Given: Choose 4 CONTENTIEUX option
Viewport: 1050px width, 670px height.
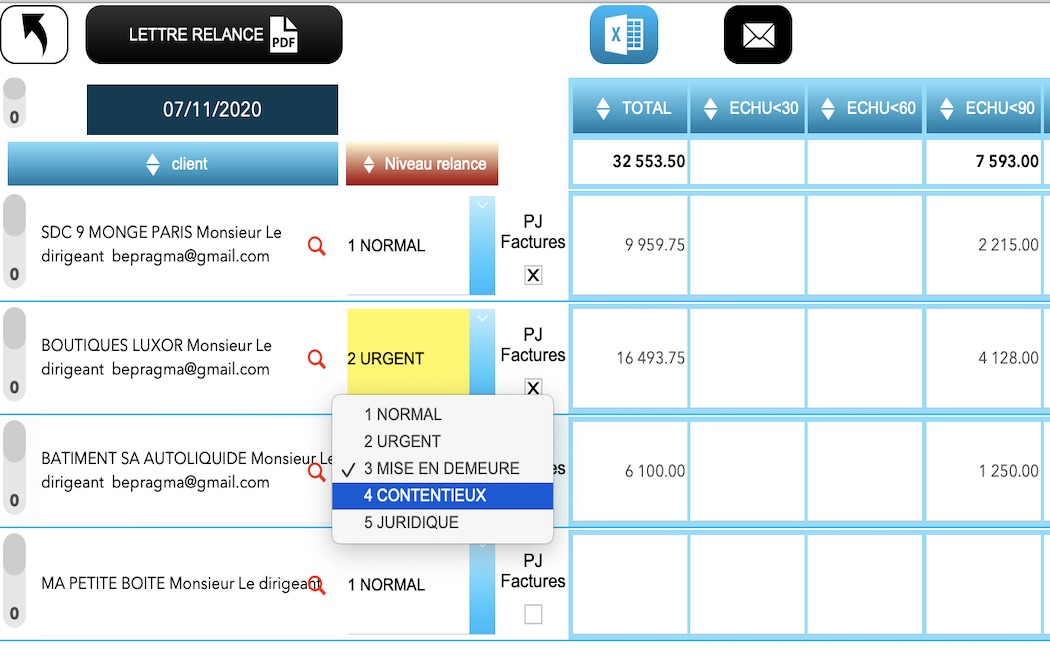Looking at the screenshot, I should click(443, 495).
